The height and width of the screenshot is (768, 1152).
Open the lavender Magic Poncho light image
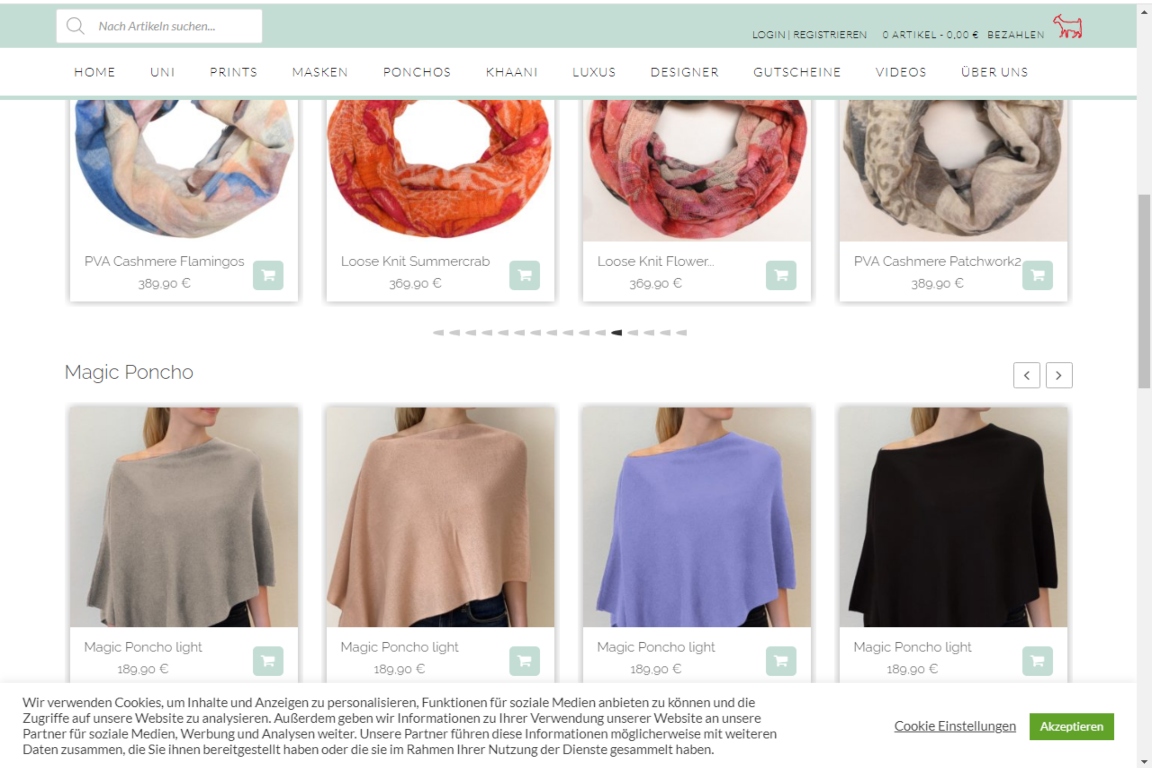pyautogui.click(x=696, y=517)
